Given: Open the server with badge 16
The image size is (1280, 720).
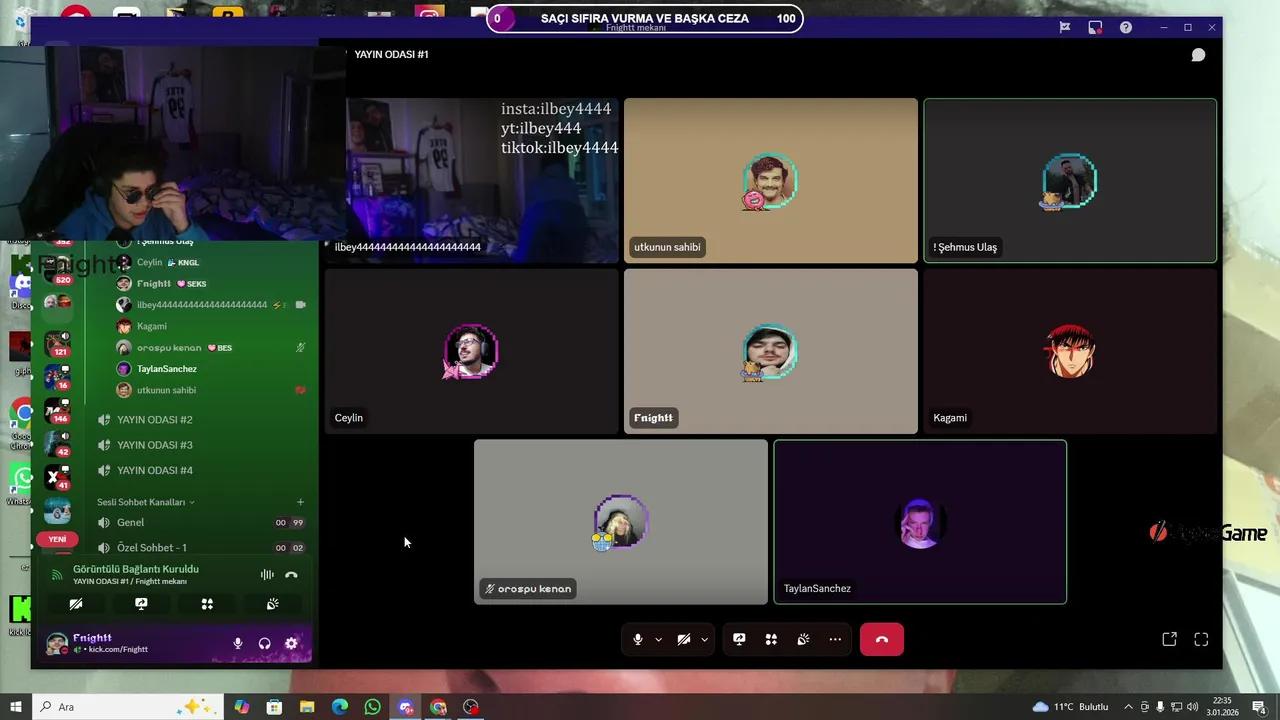Looking at the screenshot, I should click(x=57, y=378).
